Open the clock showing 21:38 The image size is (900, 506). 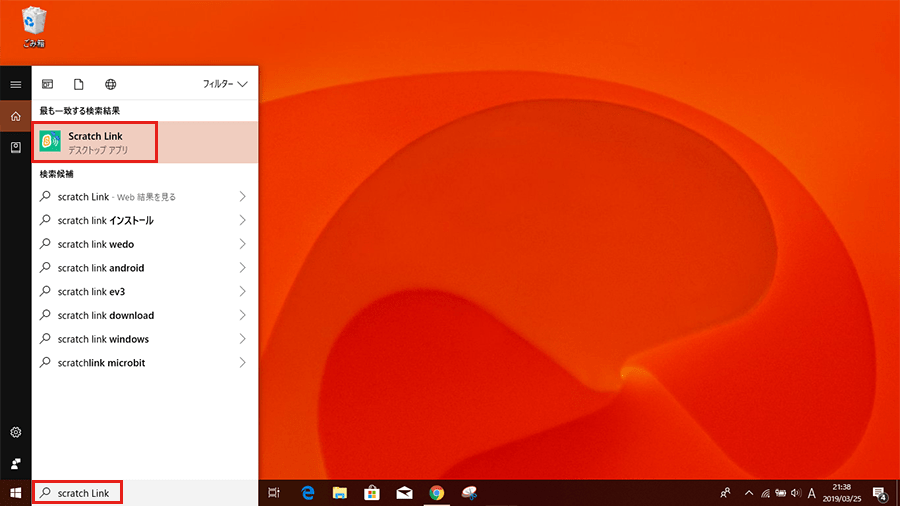[x=841, y=493]
